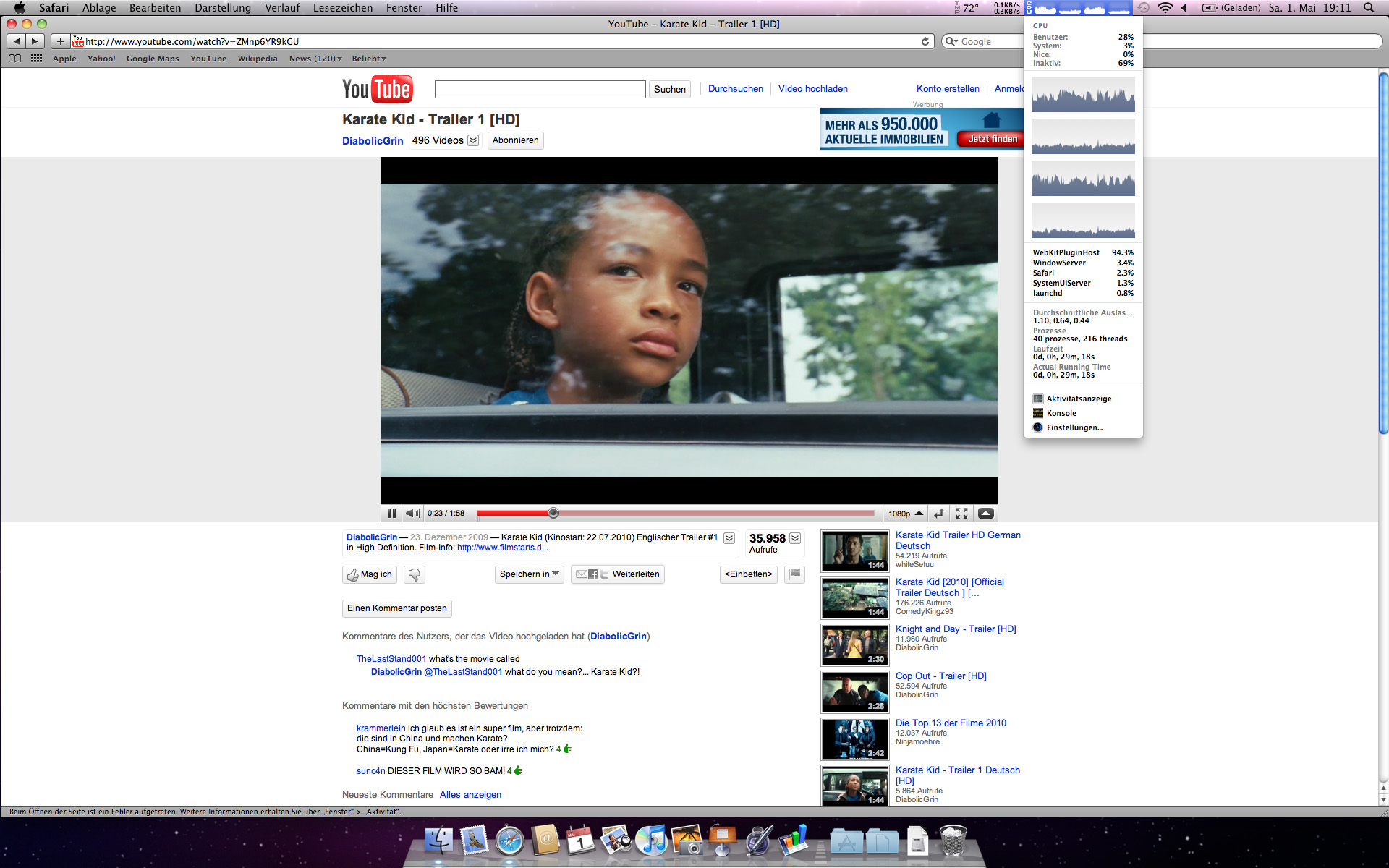
Task: Expand the video description arrow
Action: click(x=729, y=538)
